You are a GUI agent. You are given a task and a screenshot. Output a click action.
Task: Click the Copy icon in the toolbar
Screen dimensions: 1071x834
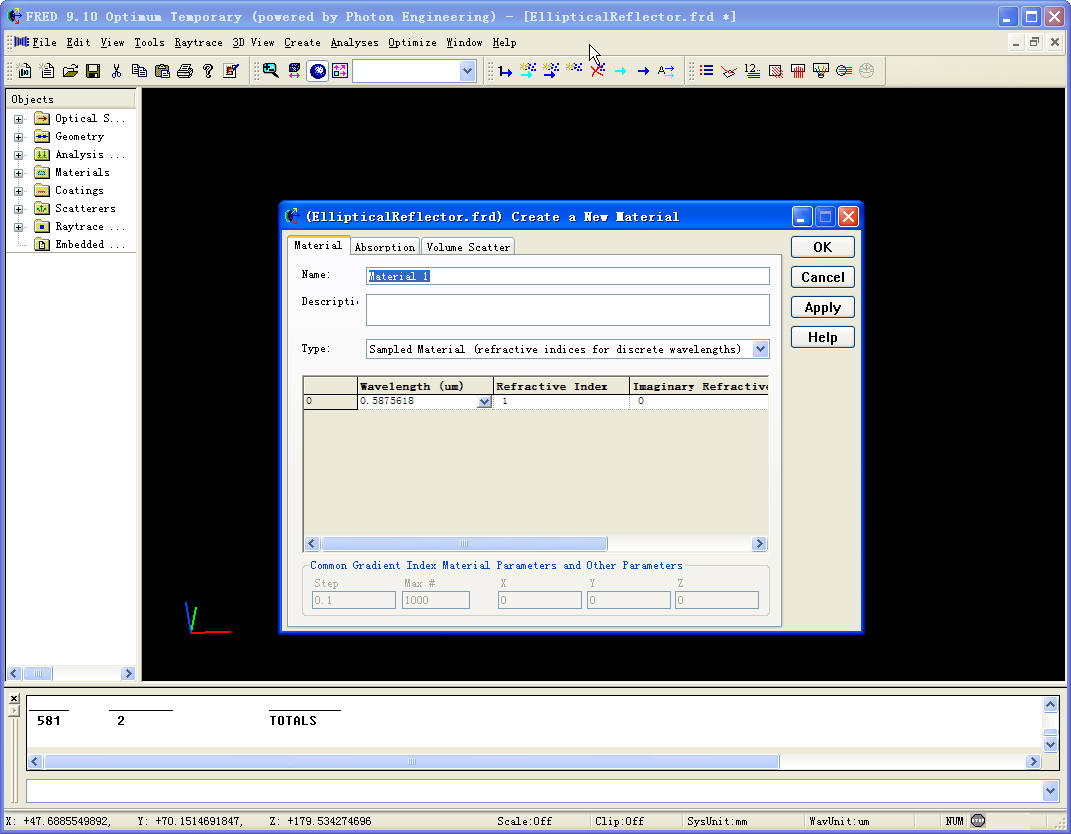click(139, 70)
